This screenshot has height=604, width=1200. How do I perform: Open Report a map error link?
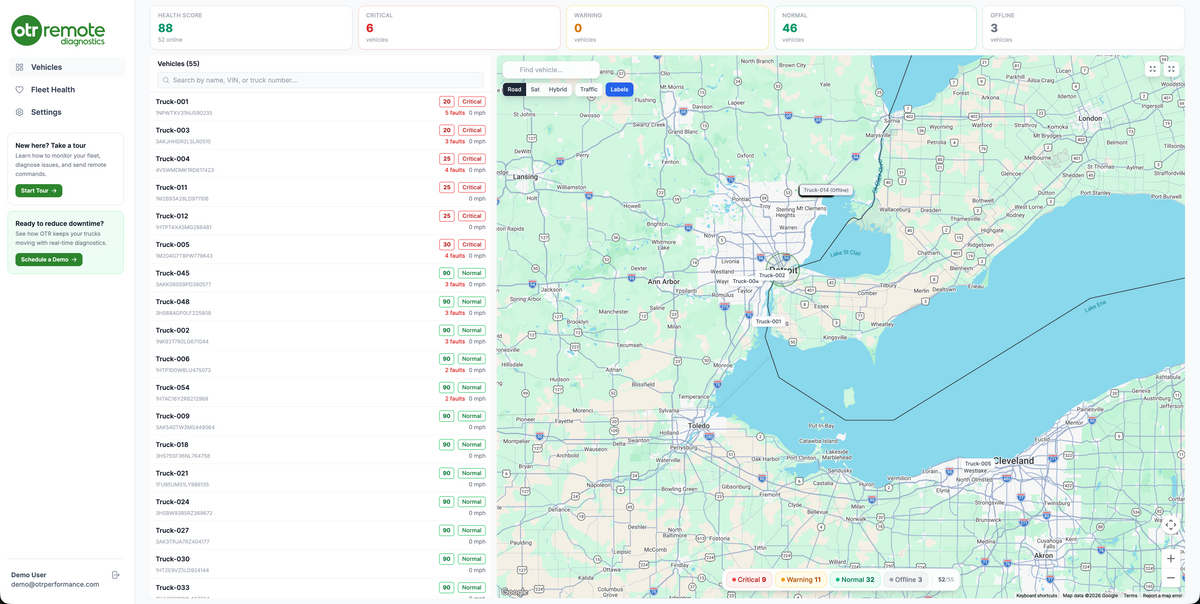coord(1163,595)
